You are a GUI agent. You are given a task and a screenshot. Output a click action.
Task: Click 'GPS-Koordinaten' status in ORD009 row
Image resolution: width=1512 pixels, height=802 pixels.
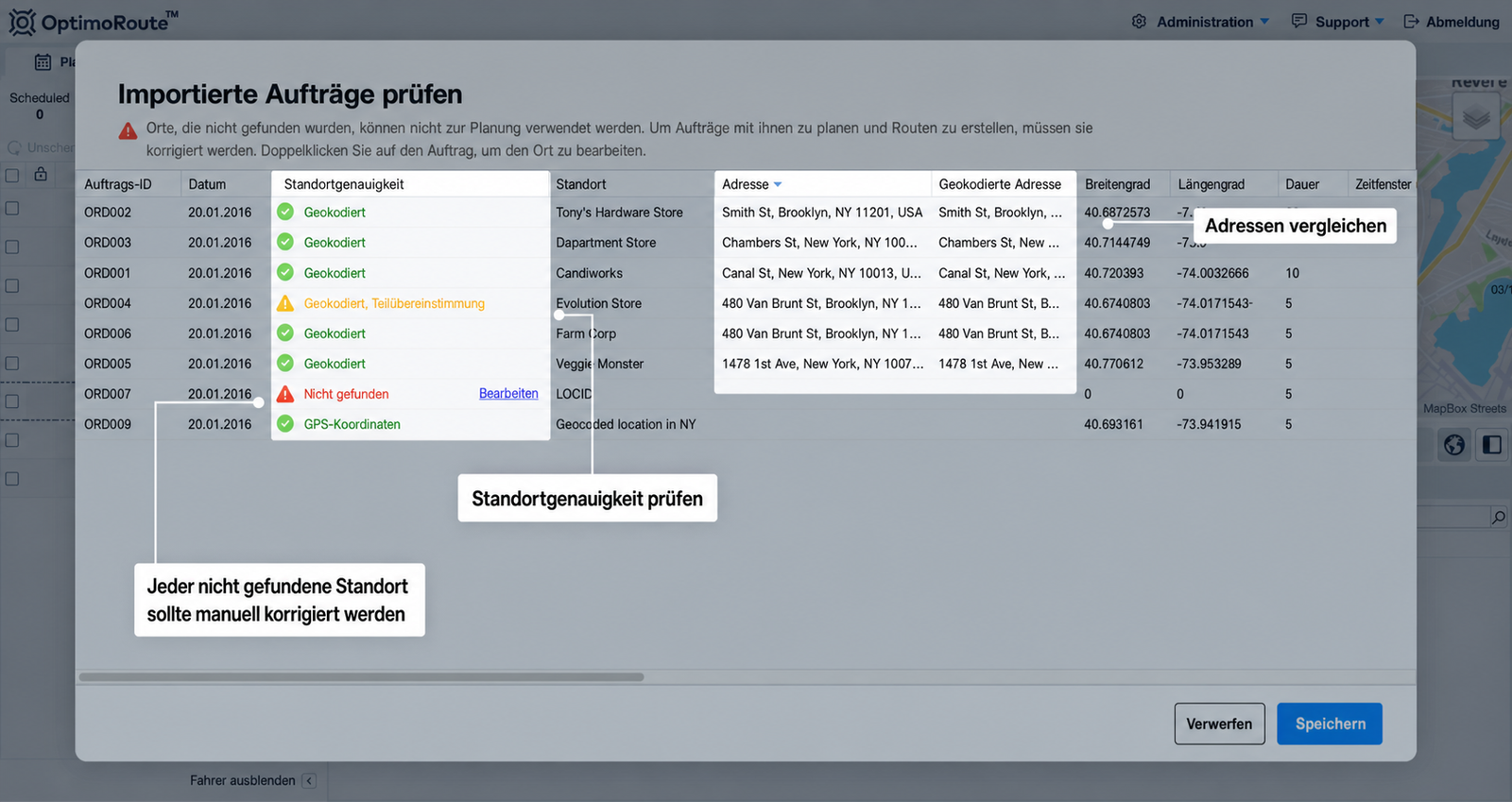click(x=352, y=424)
